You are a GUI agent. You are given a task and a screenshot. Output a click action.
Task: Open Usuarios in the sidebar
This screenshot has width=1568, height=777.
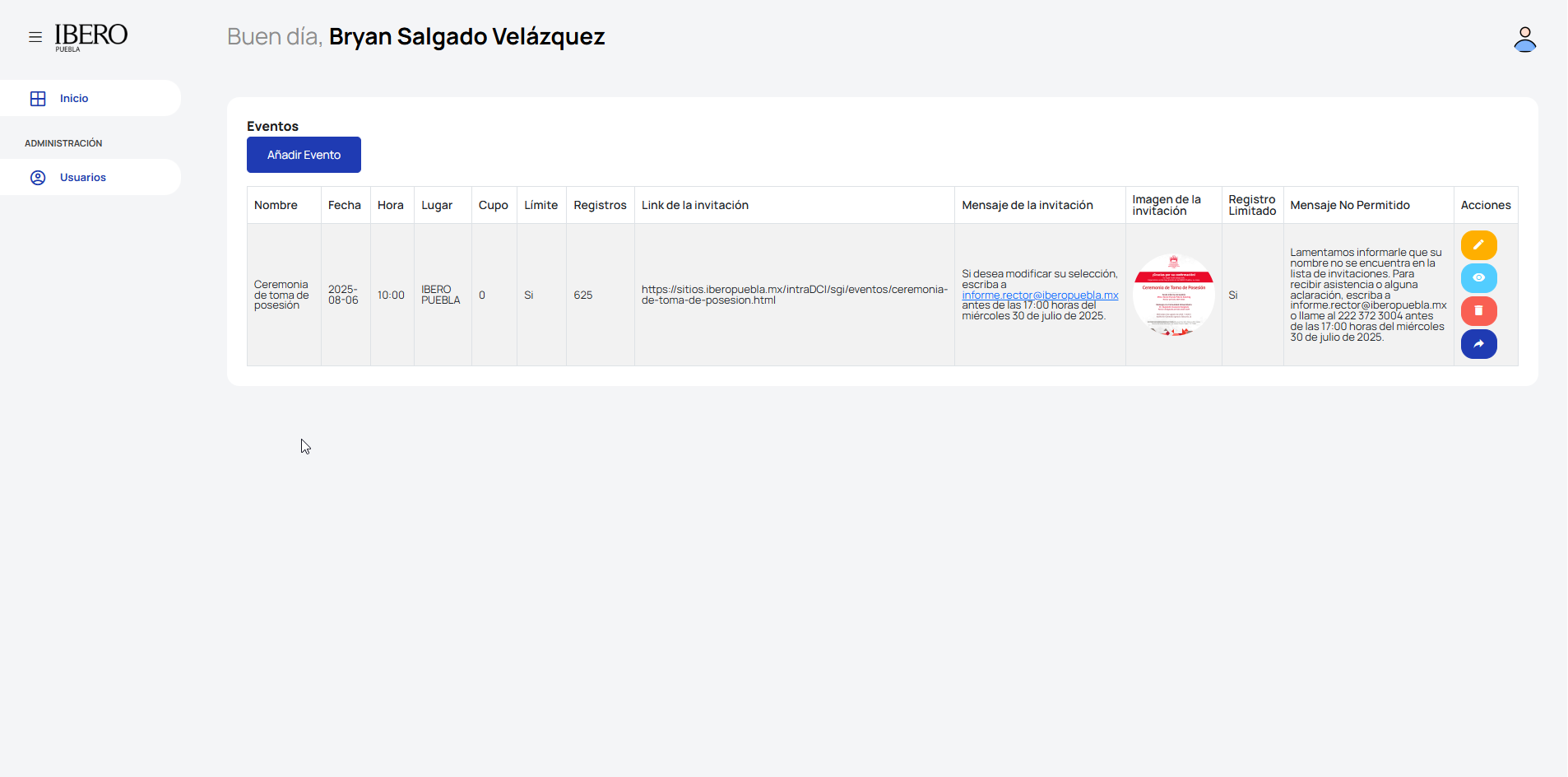click(82, 178)
